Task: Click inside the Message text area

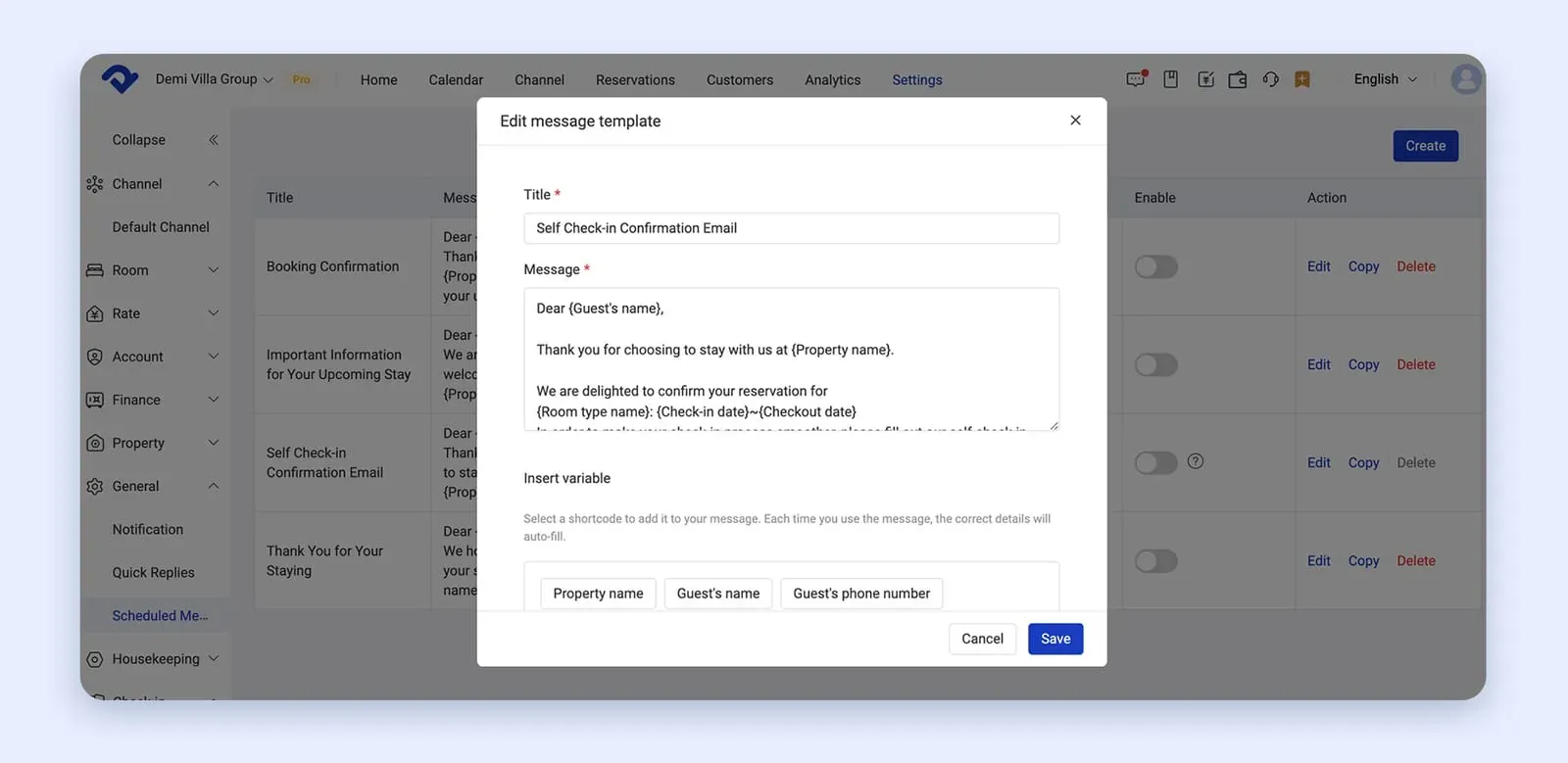Action: tap(792, 359)
